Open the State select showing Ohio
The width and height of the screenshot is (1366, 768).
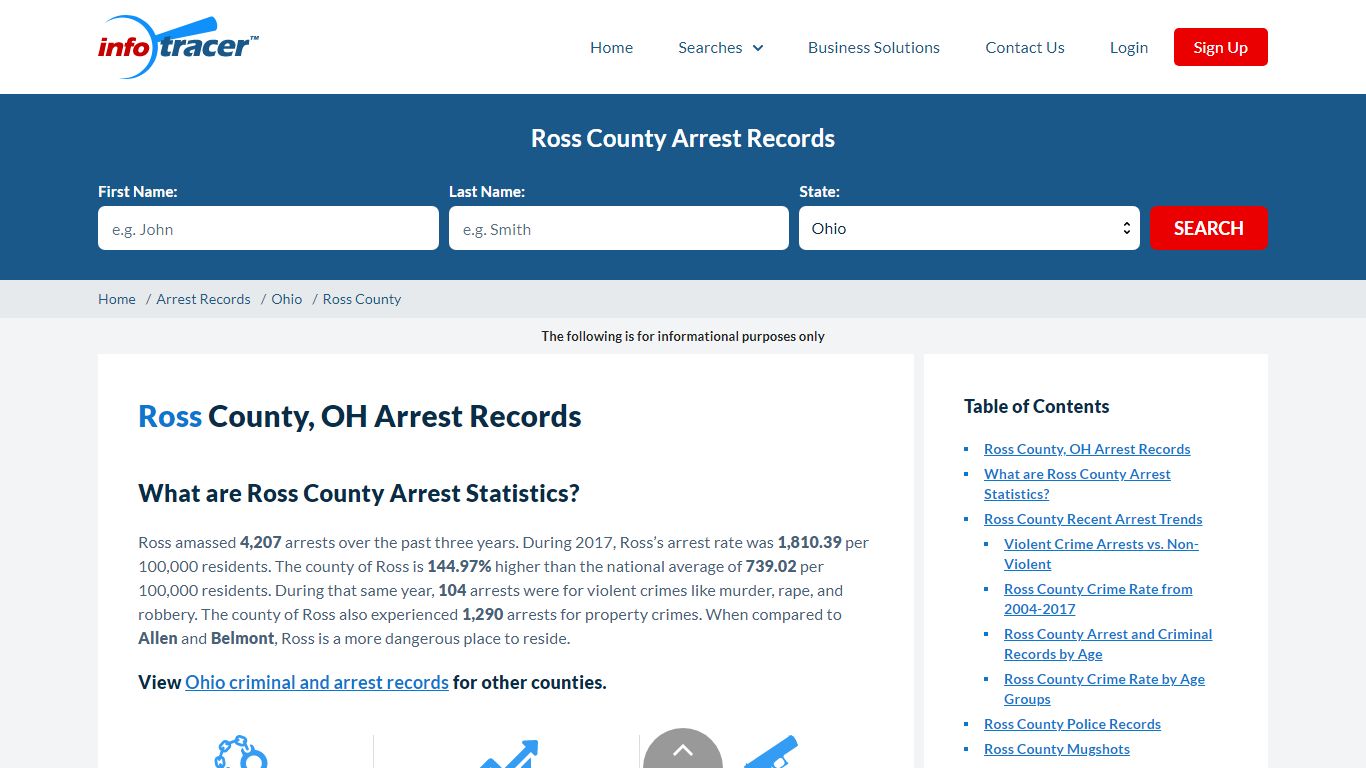(x=969, y=228)
